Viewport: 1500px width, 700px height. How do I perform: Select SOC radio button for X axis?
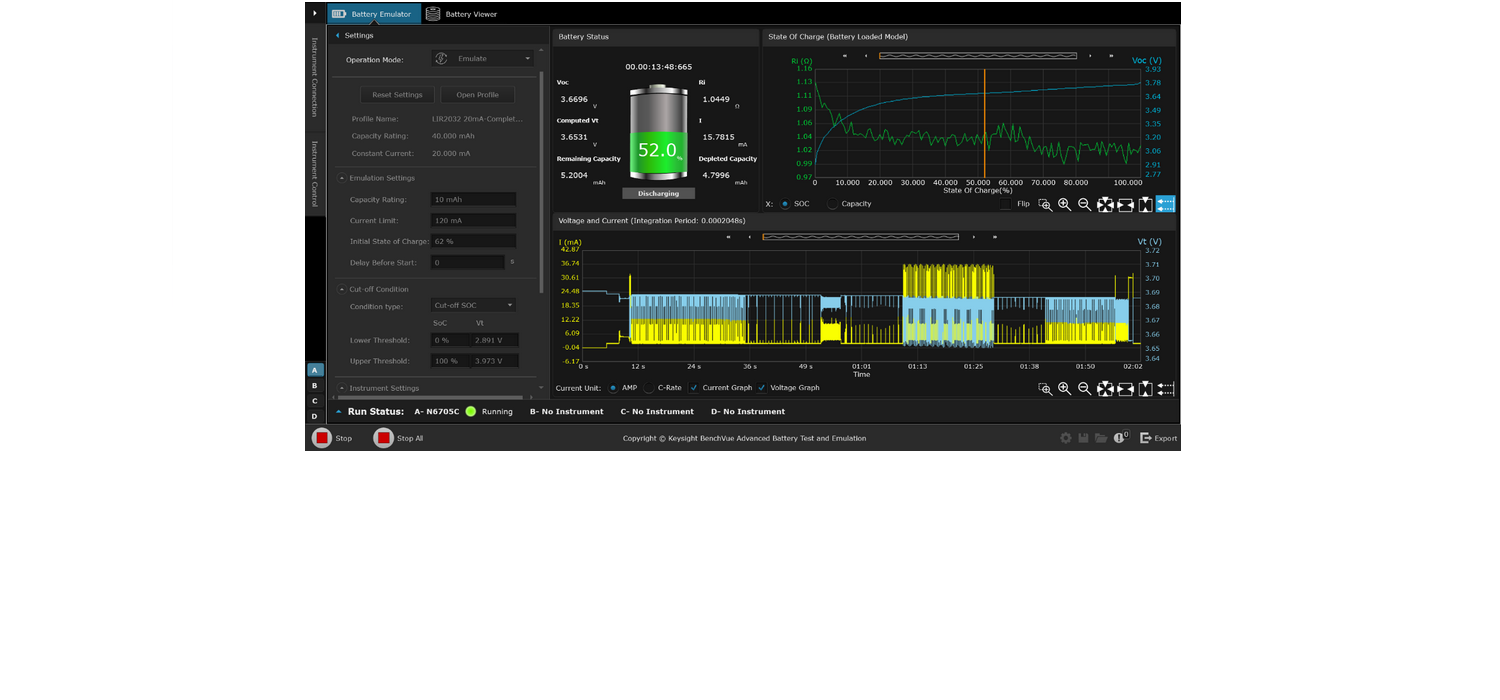(785, 204)
